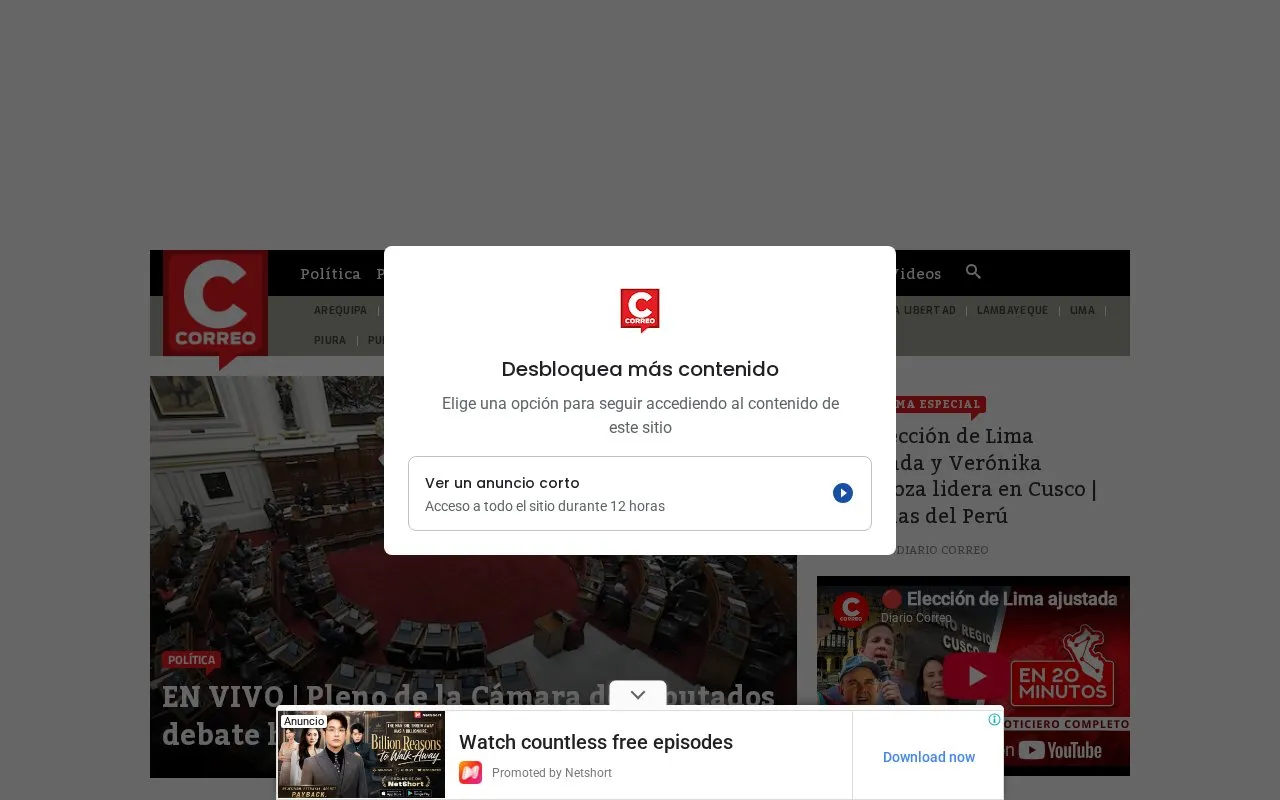Click Netshort app icon in ad
The image size is (1280, 800).
(470, 773)
